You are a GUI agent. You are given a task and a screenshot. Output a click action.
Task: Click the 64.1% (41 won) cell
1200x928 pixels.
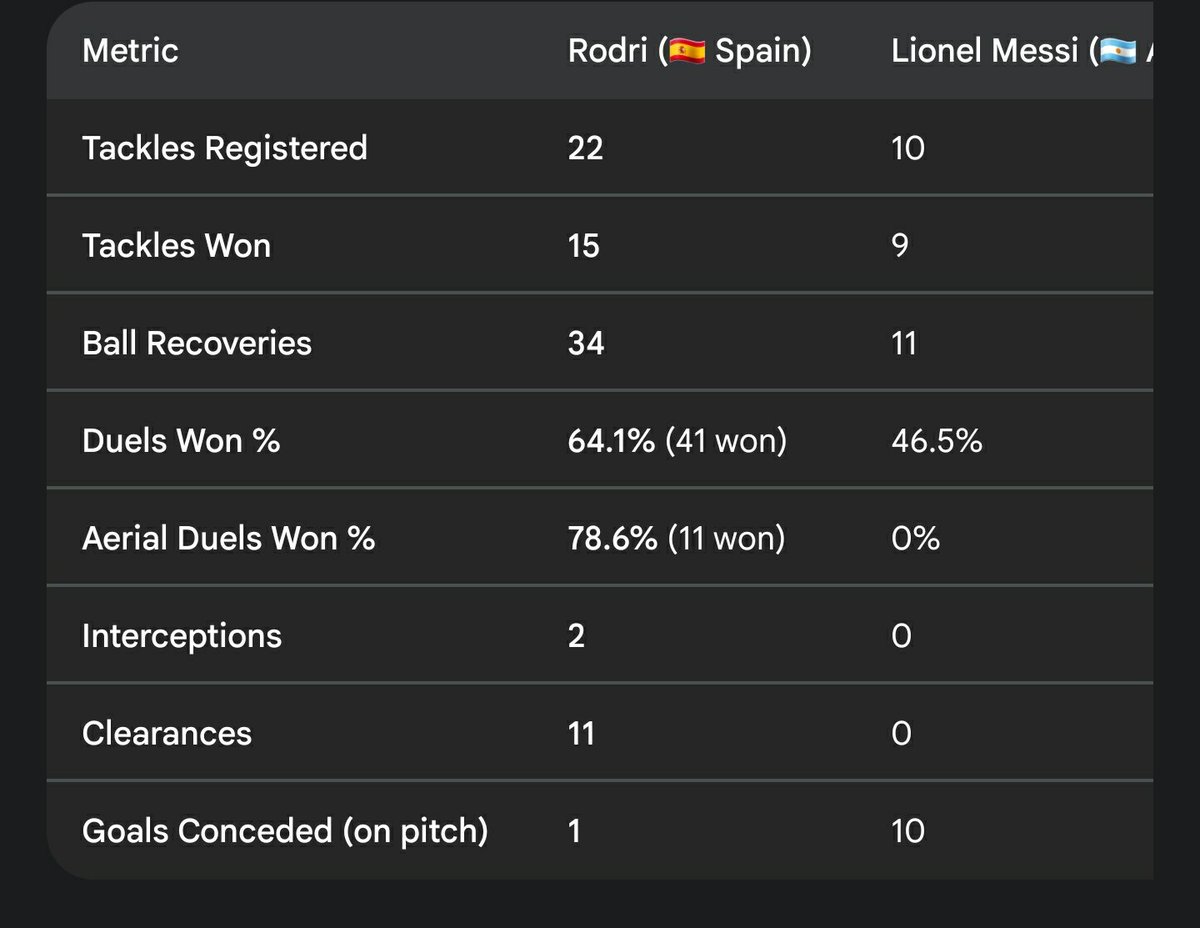click(x=677, y=440)
